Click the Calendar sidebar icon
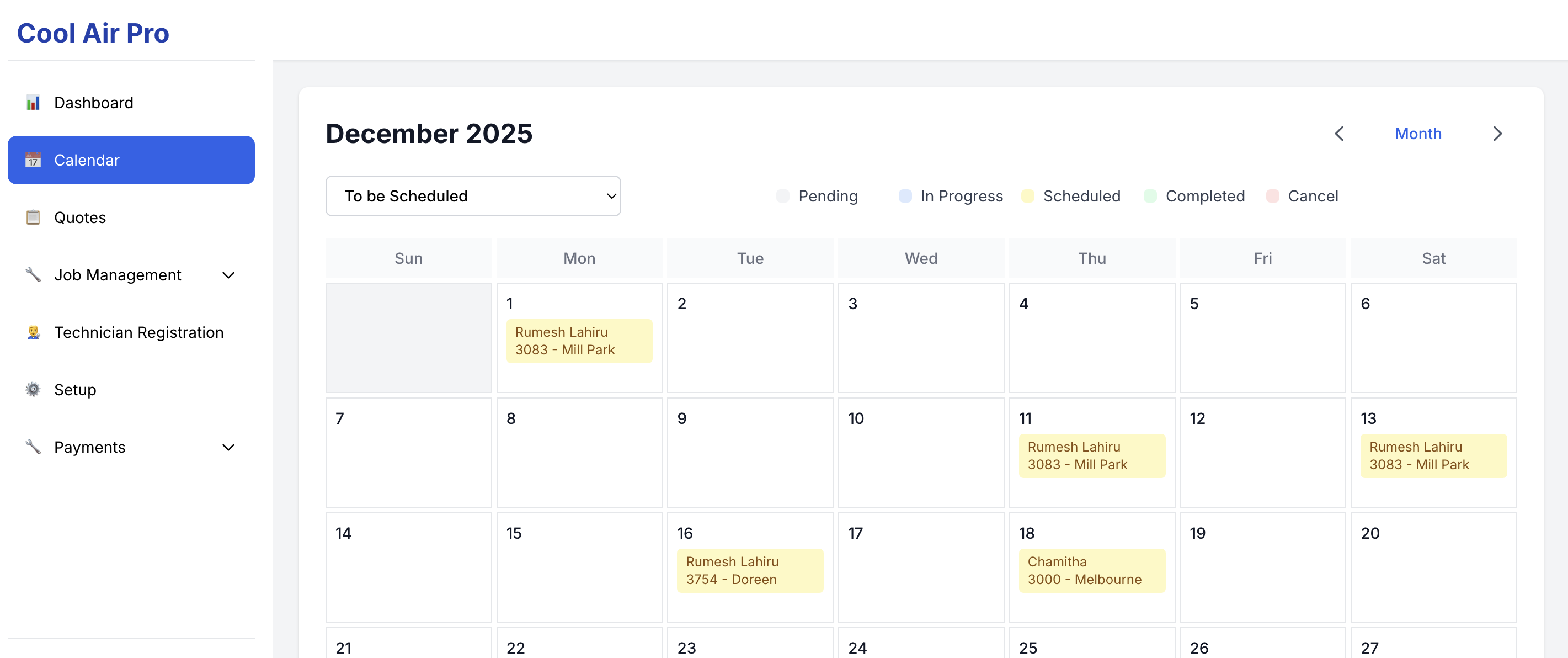The height and width of the screenshot is (658, 1568). (33, 160)
